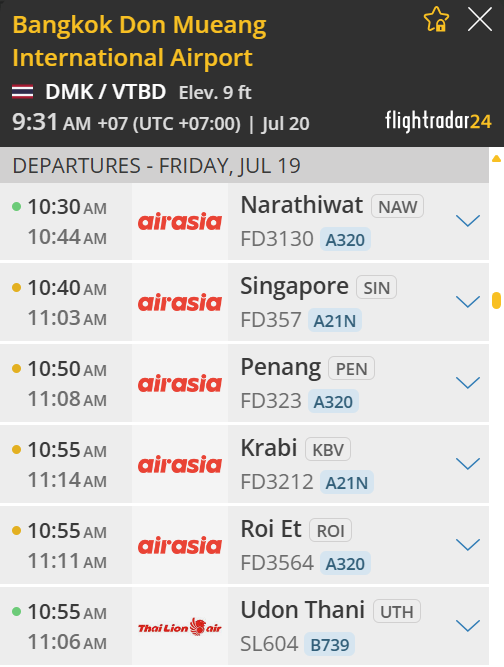Click the flightradar24 logo
Viewport: 504px width, 667px height.
coord(438,121)
